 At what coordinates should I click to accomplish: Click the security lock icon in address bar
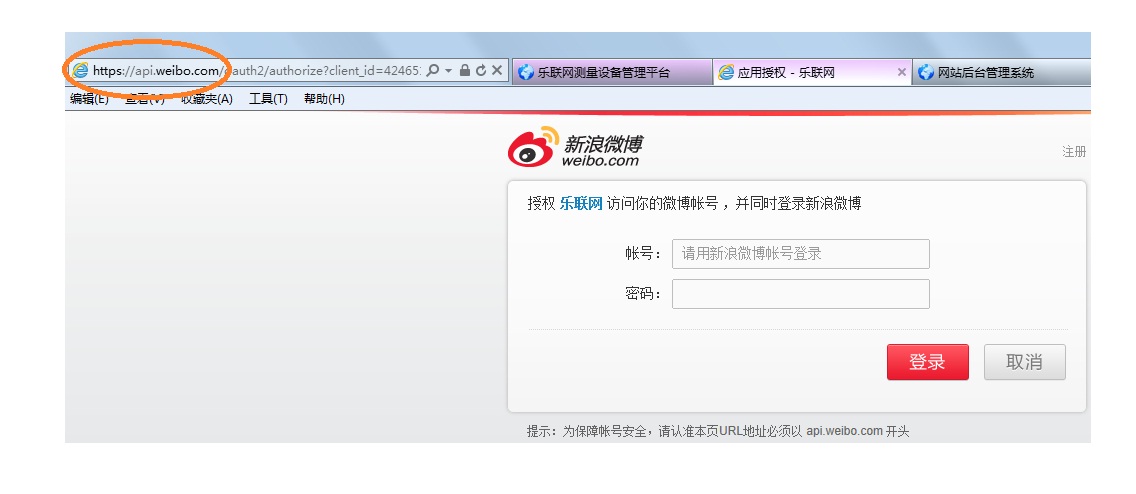tap(465, 71)
